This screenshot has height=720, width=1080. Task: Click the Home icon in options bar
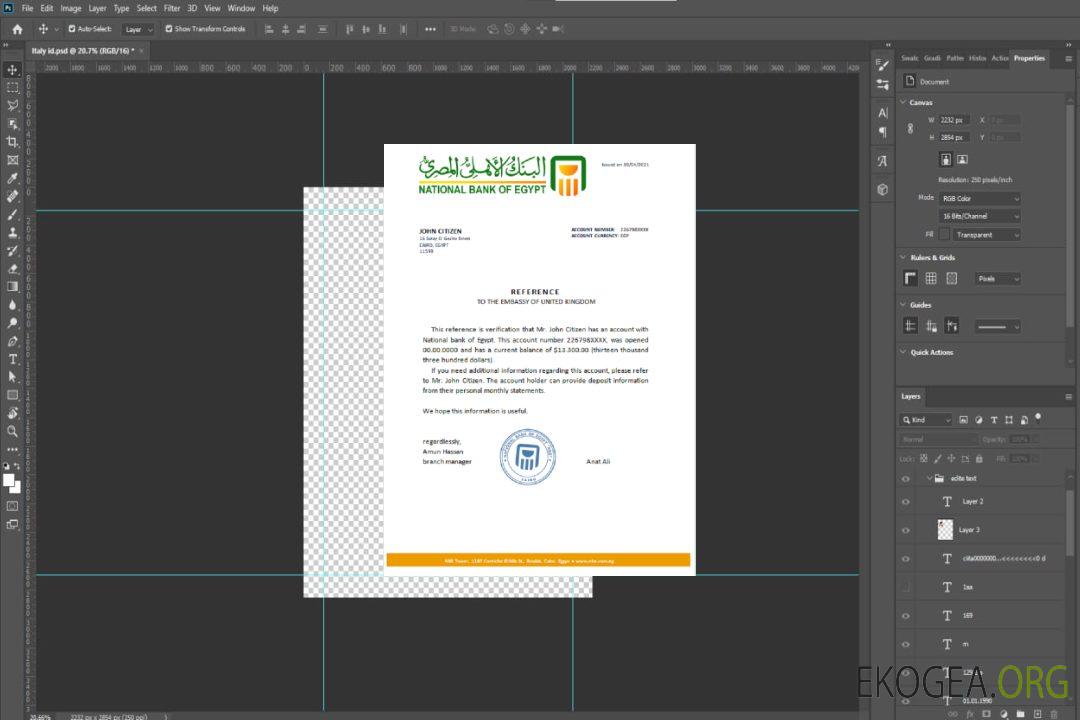coord(17,29)
